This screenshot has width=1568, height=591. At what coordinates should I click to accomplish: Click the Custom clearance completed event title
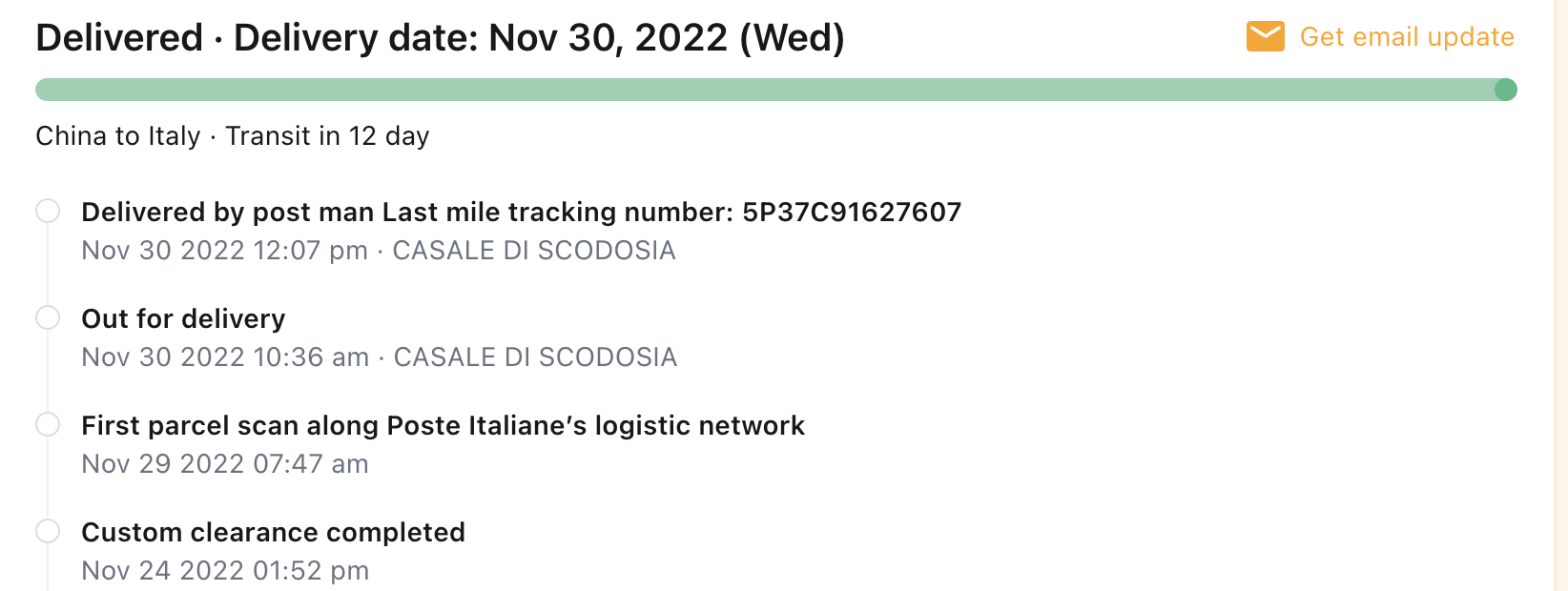click(x=273, y=532)
